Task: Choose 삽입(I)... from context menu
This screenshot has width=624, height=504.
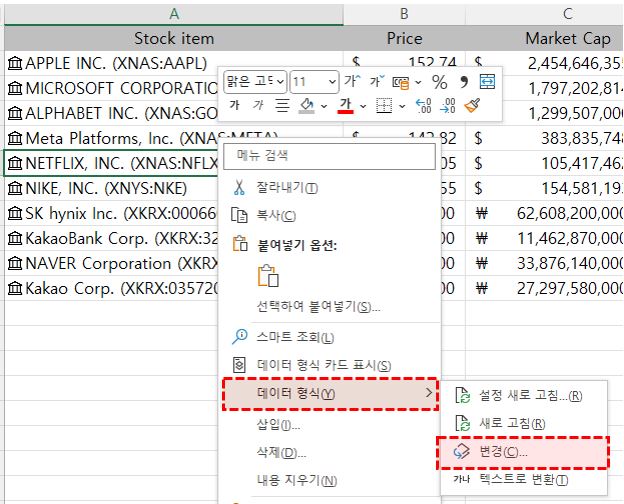Action: [330, 425]
